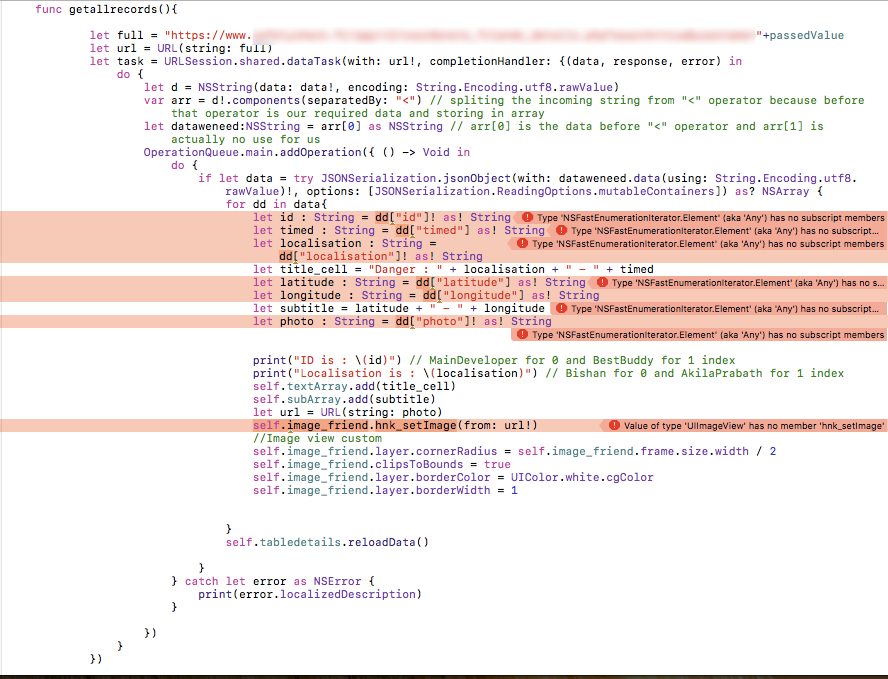
Task: Click the 'for dd in data{' loop line
Action: (276, 204)
